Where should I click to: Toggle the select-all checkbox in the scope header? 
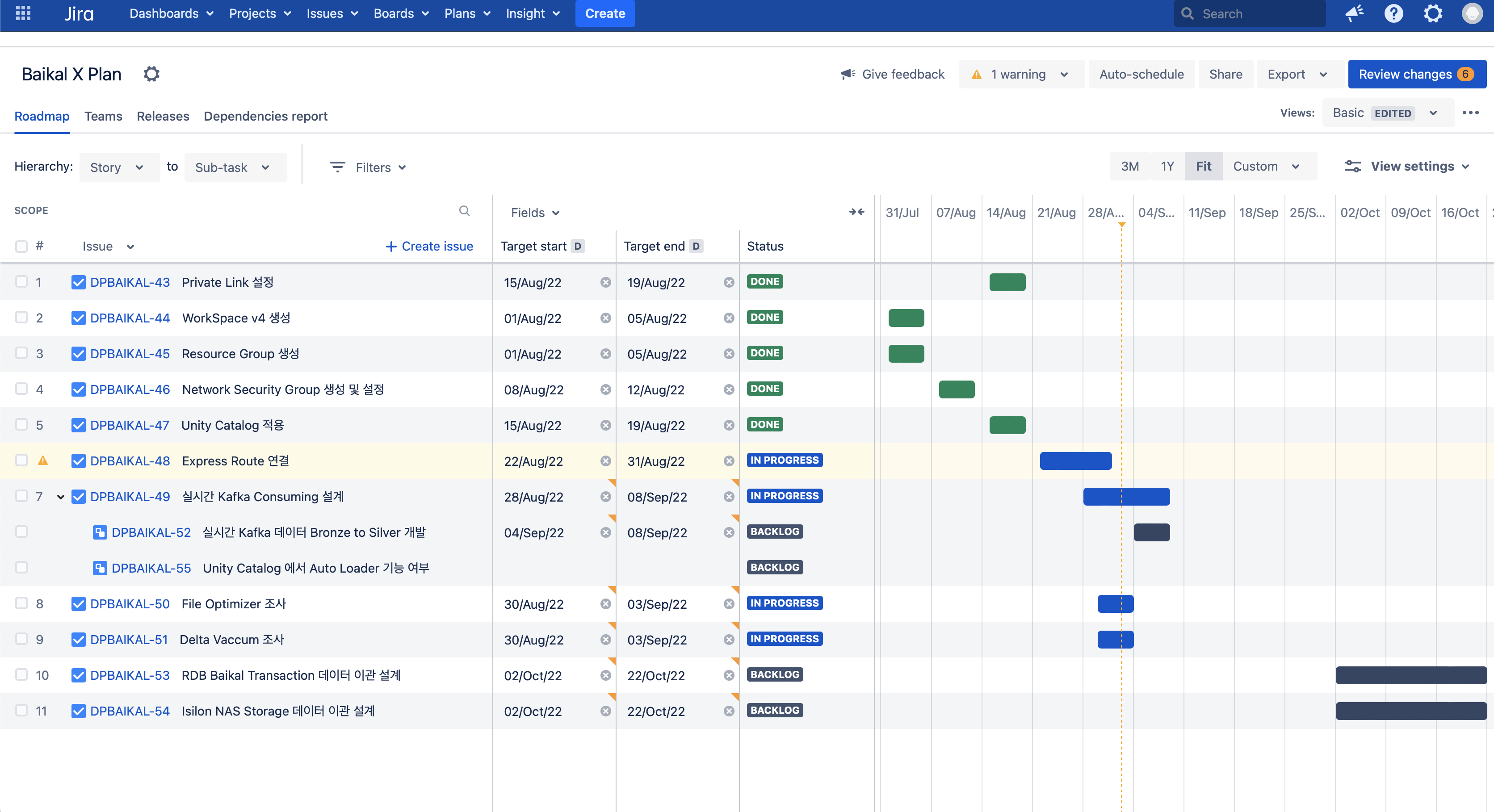(x=21, y=247)
